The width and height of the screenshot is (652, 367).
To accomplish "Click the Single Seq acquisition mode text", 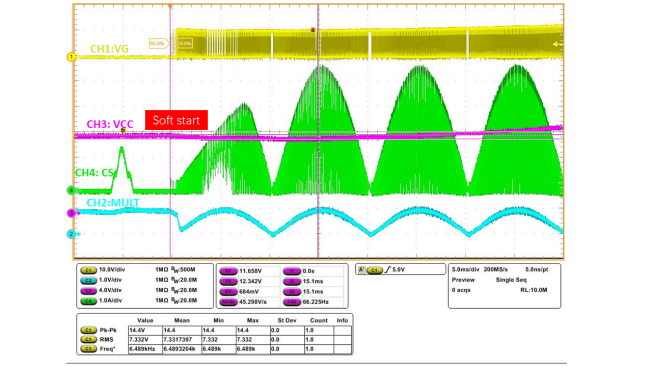I will [511, 280].
